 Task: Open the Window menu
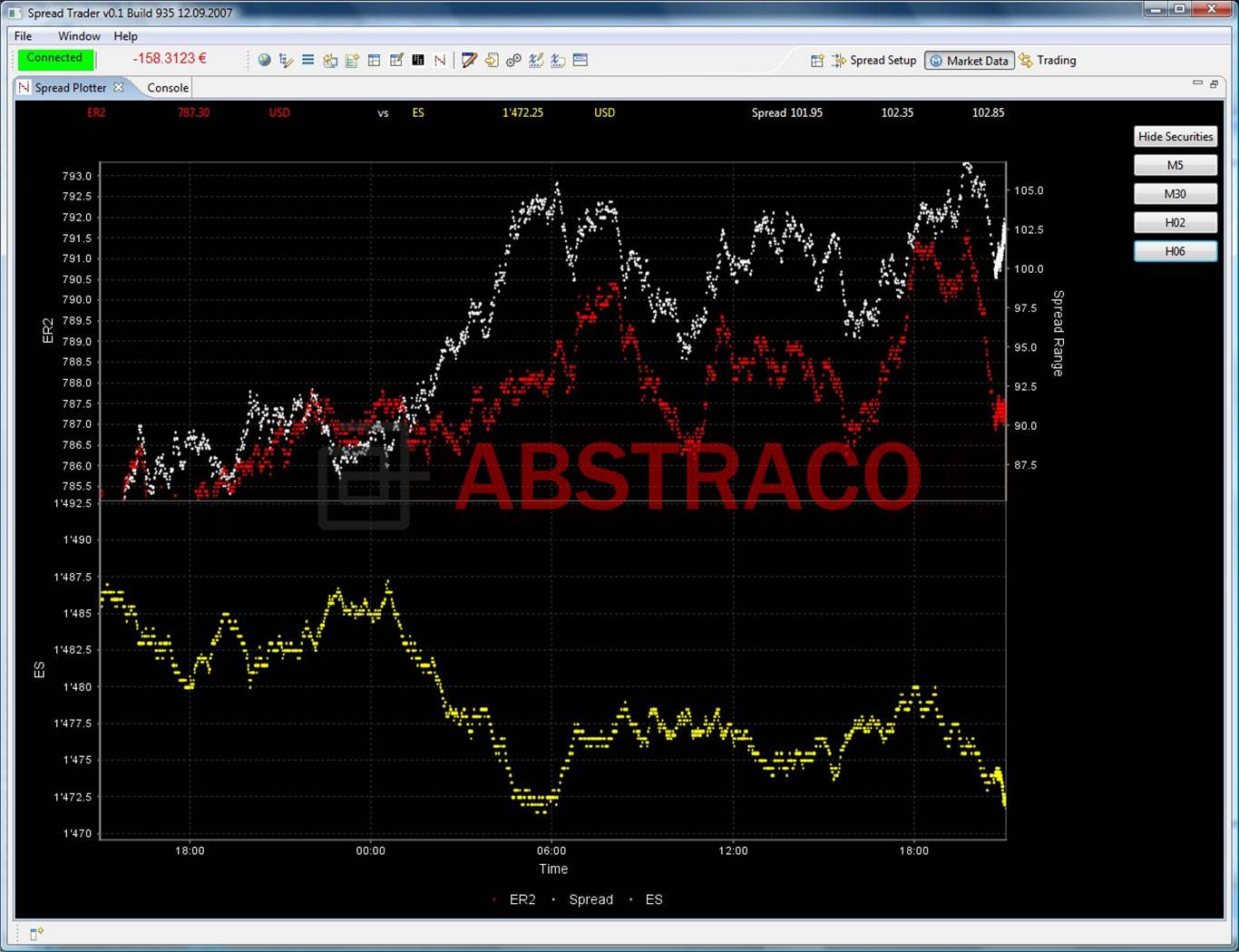click(x=78, y=36)
